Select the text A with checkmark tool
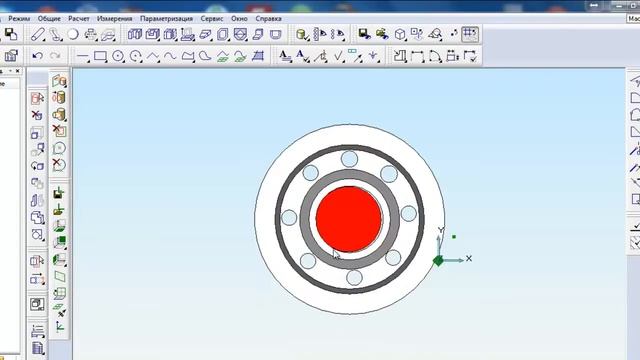The width and height of the screenshot is (640, 360). click(302, 56)
